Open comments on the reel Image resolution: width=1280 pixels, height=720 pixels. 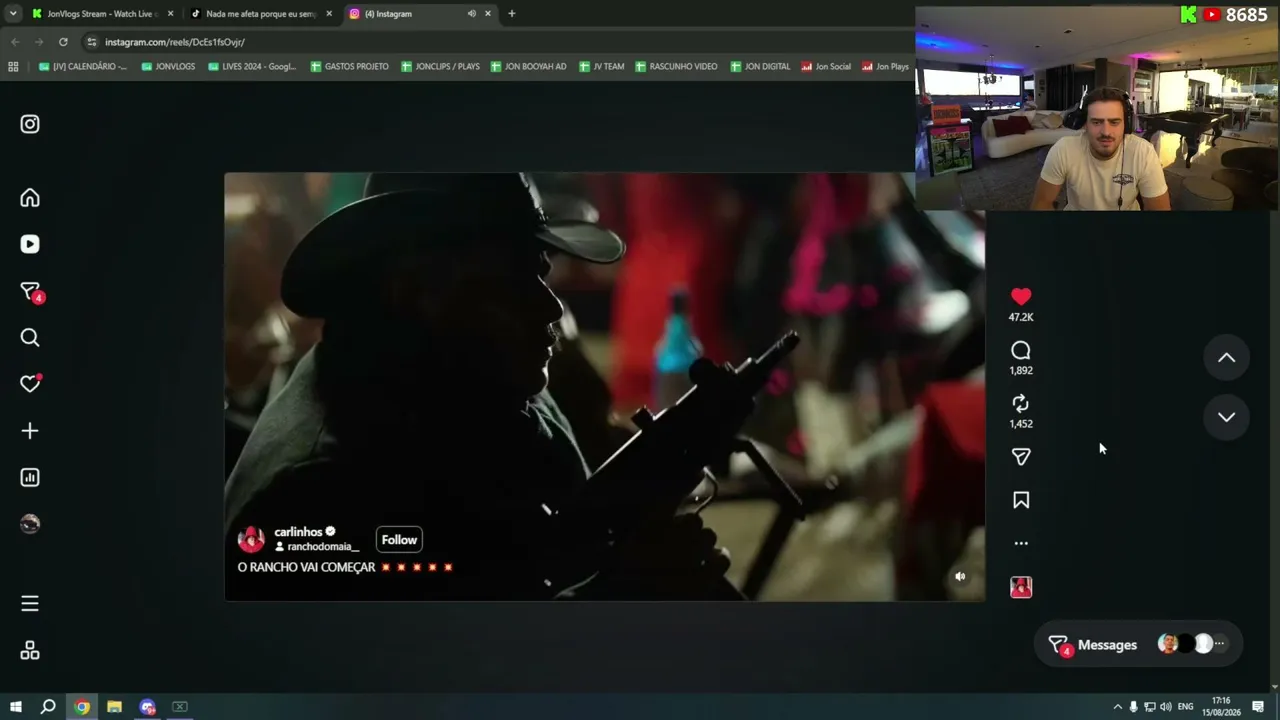coord(1021,350)
